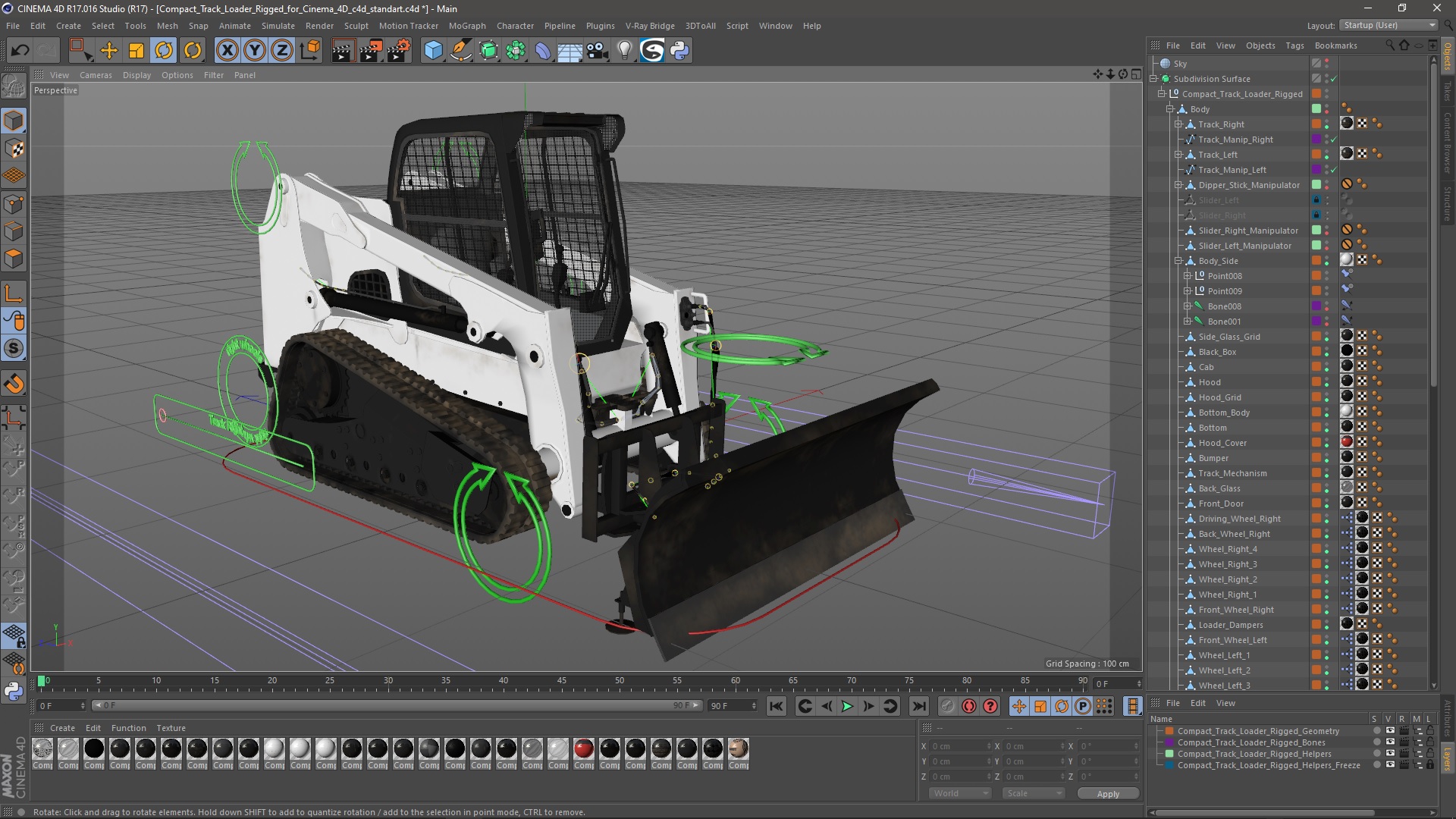The image size is (1456, 819).
Task: Expand the Track_Left object
Action: click(x=1178, y=155)
